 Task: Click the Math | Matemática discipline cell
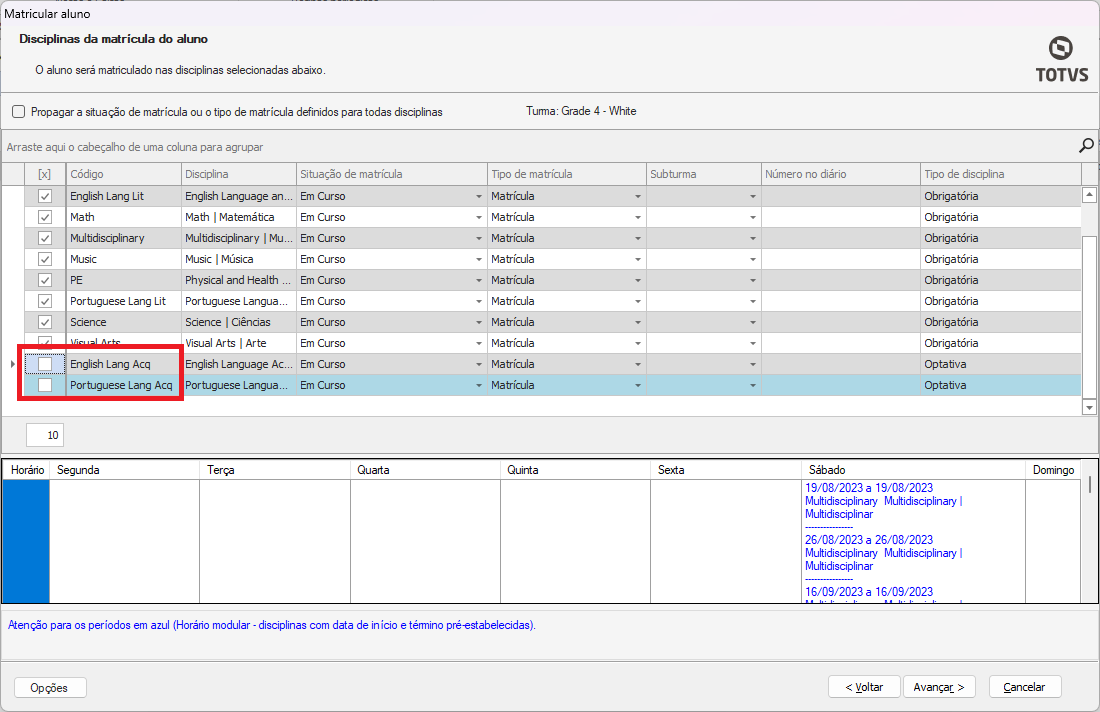pyautogui.click(x=239, y=217)
